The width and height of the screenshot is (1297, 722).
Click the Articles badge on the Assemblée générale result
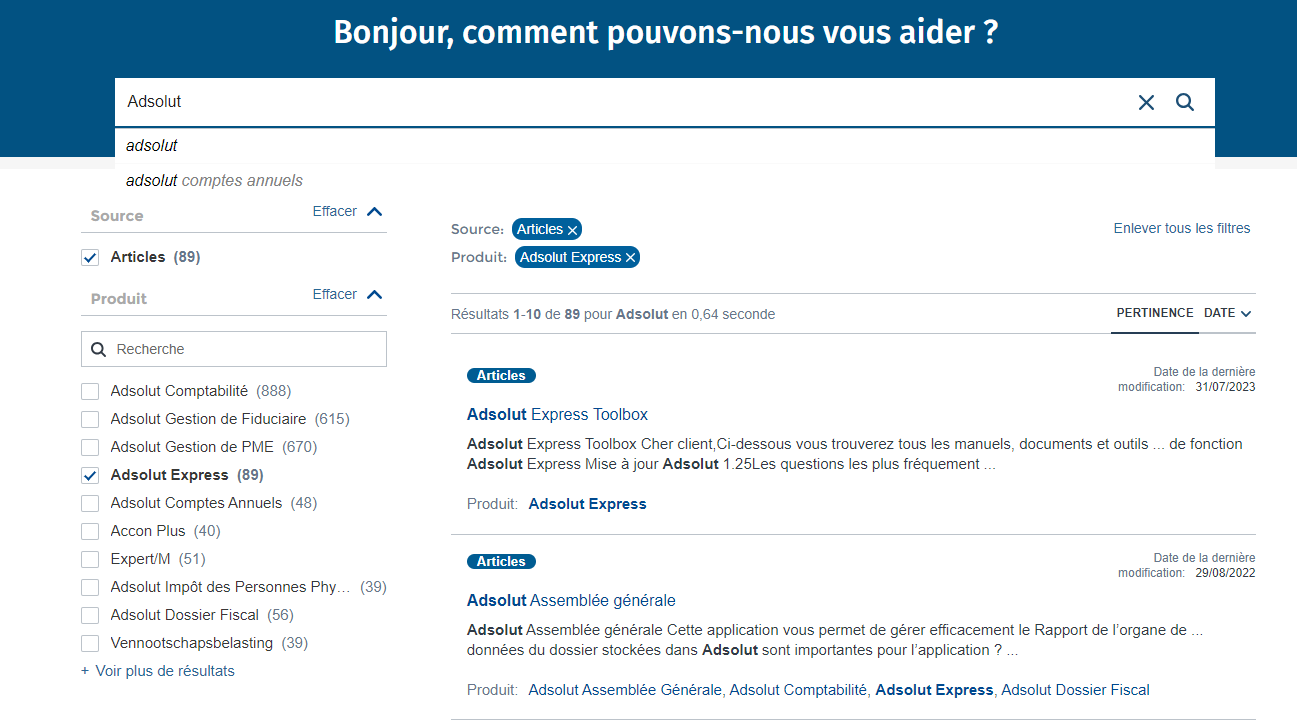pyautogui.click(x=501, y=562)
